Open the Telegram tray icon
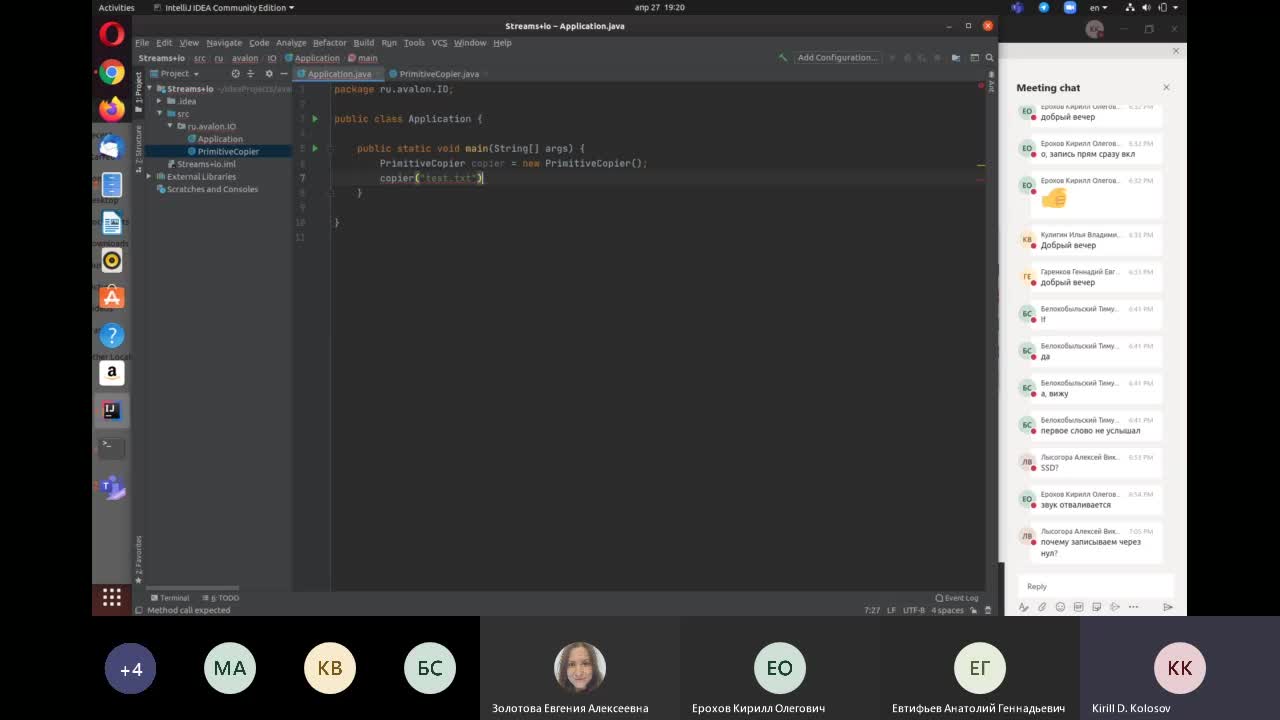1280x720 pixels. (1044, 7)
